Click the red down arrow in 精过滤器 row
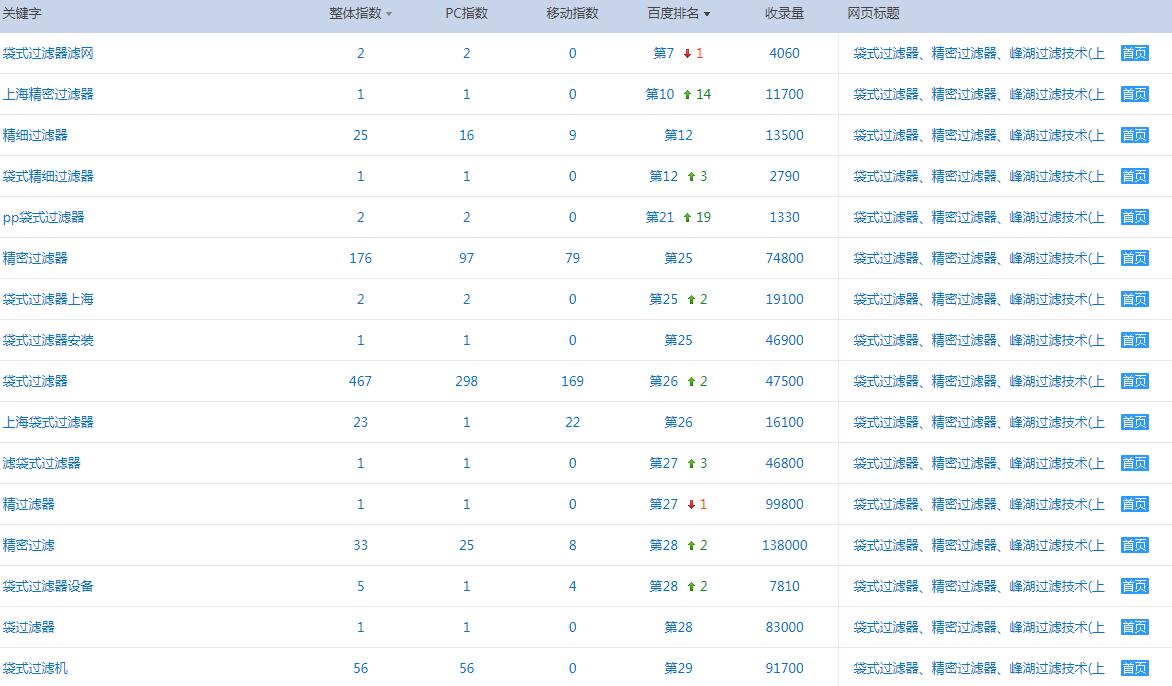 pyautogui.click(x=689, y=505)
